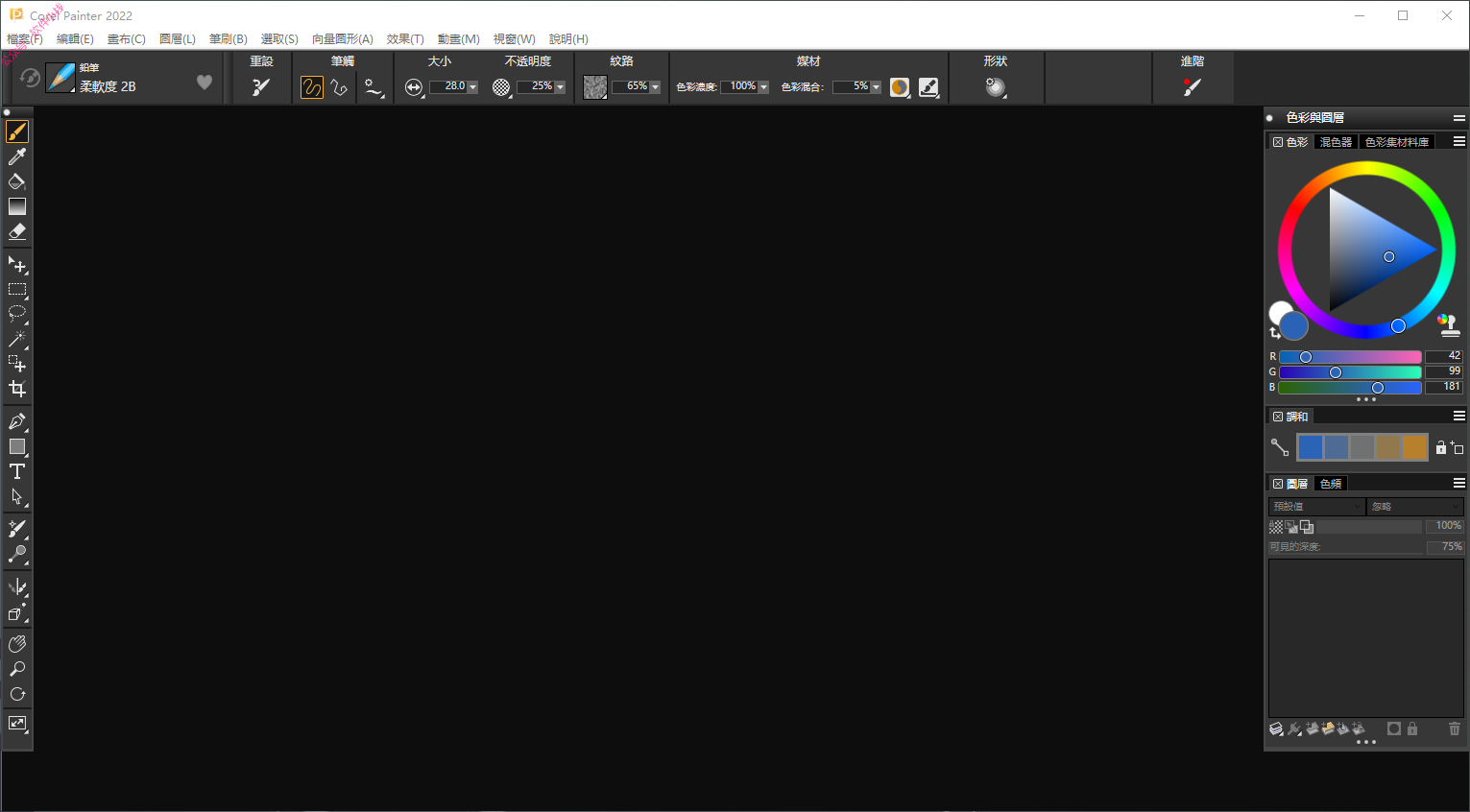Select the Rectangle Shape tool

(17, 446)
